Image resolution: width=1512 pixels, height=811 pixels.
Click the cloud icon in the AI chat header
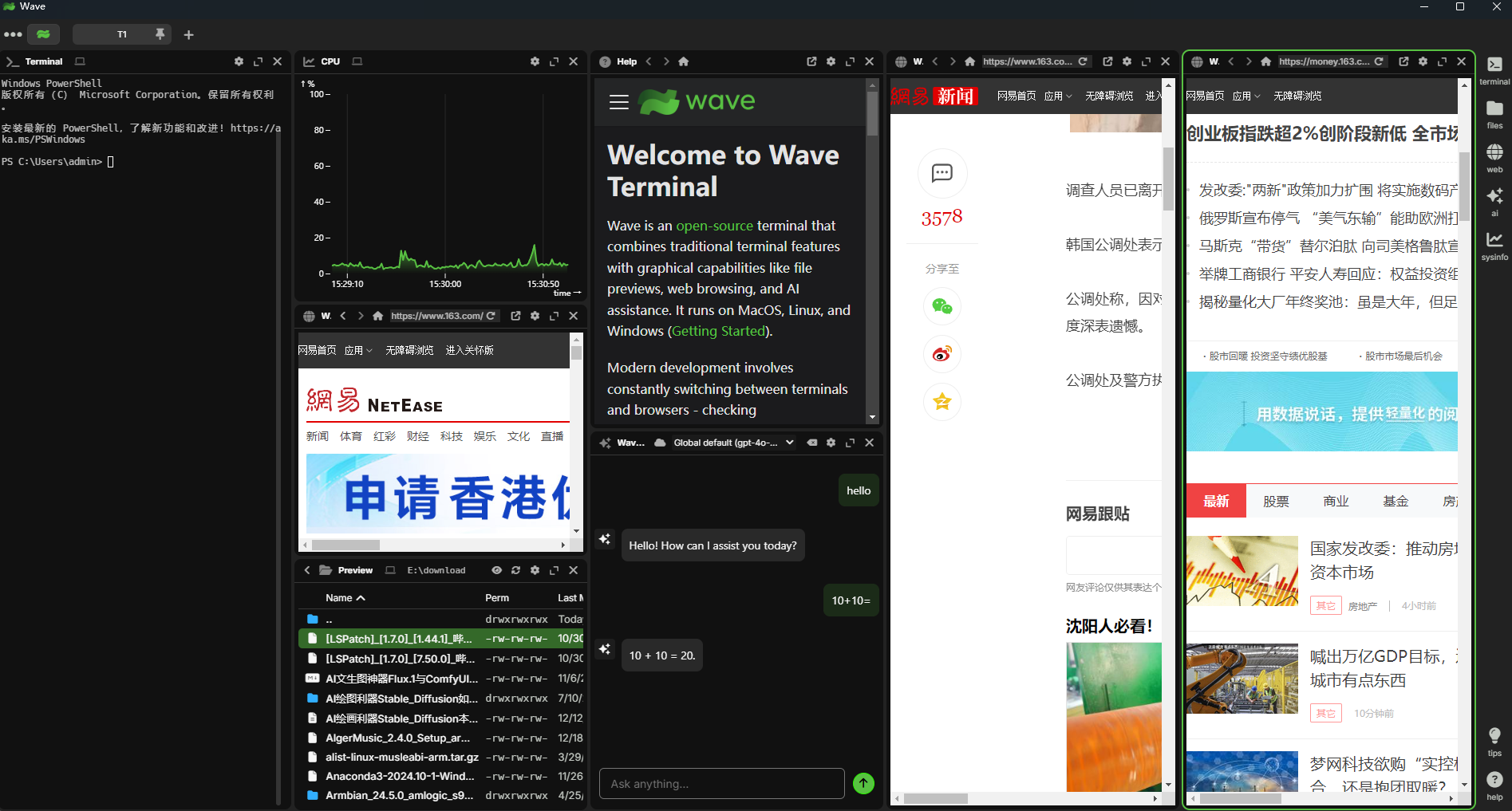pos(659,443)
